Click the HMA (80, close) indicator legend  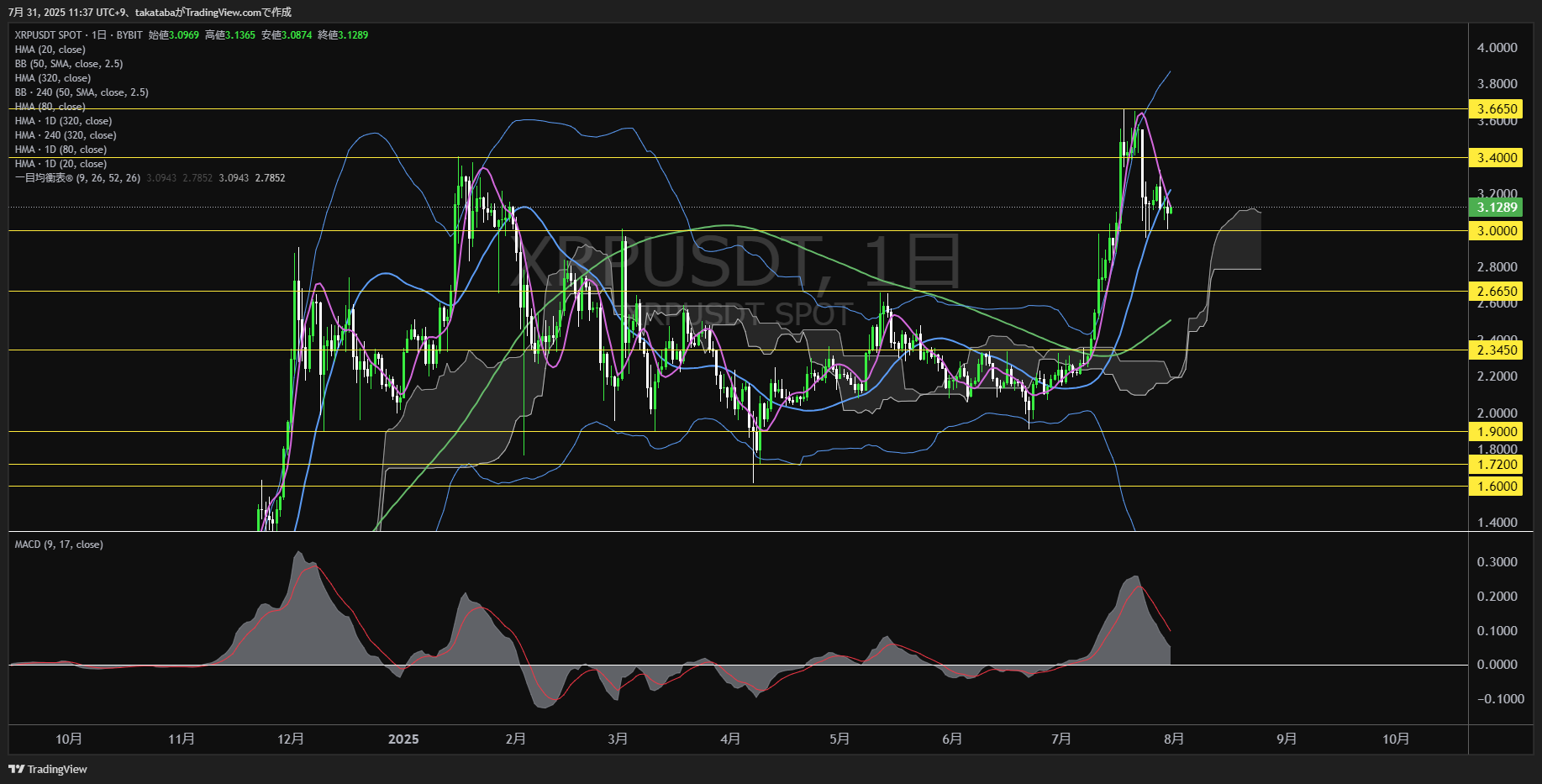point(50,107)
